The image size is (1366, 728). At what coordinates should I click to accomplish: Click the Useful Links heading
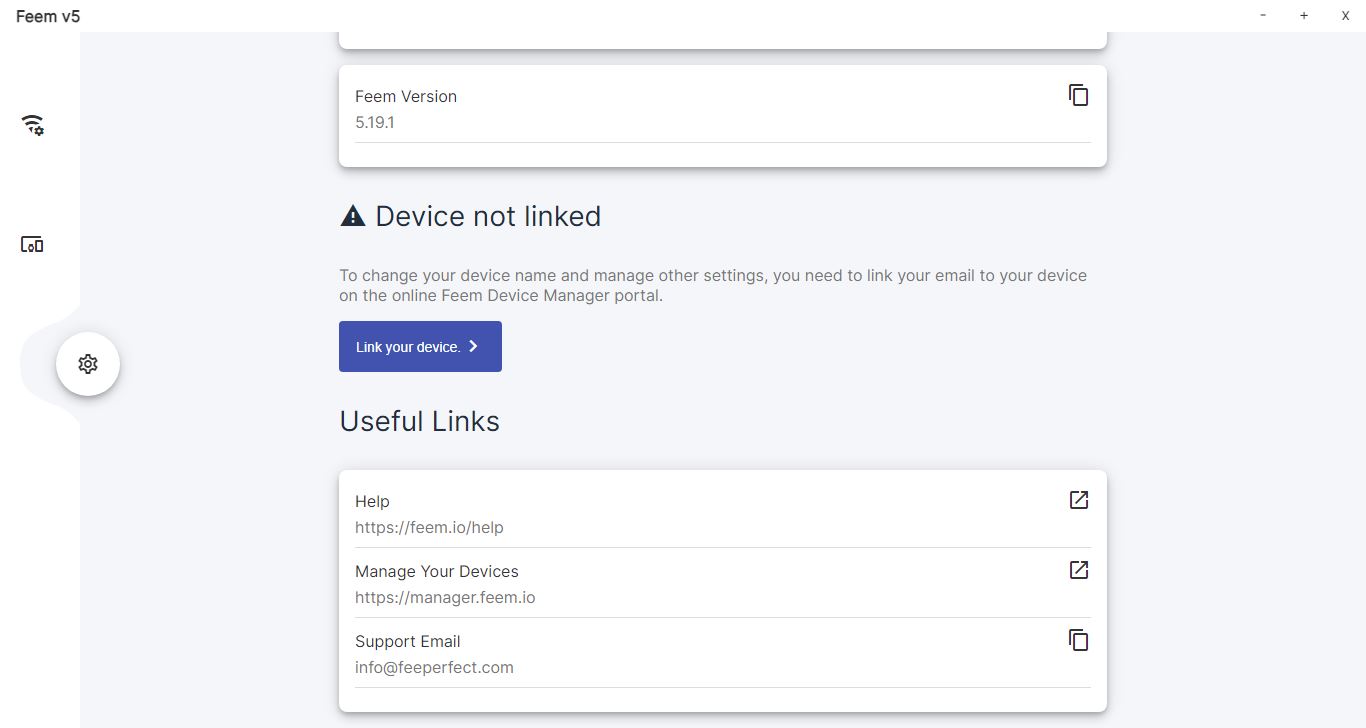pyautogui.click(x=419, y=421)
